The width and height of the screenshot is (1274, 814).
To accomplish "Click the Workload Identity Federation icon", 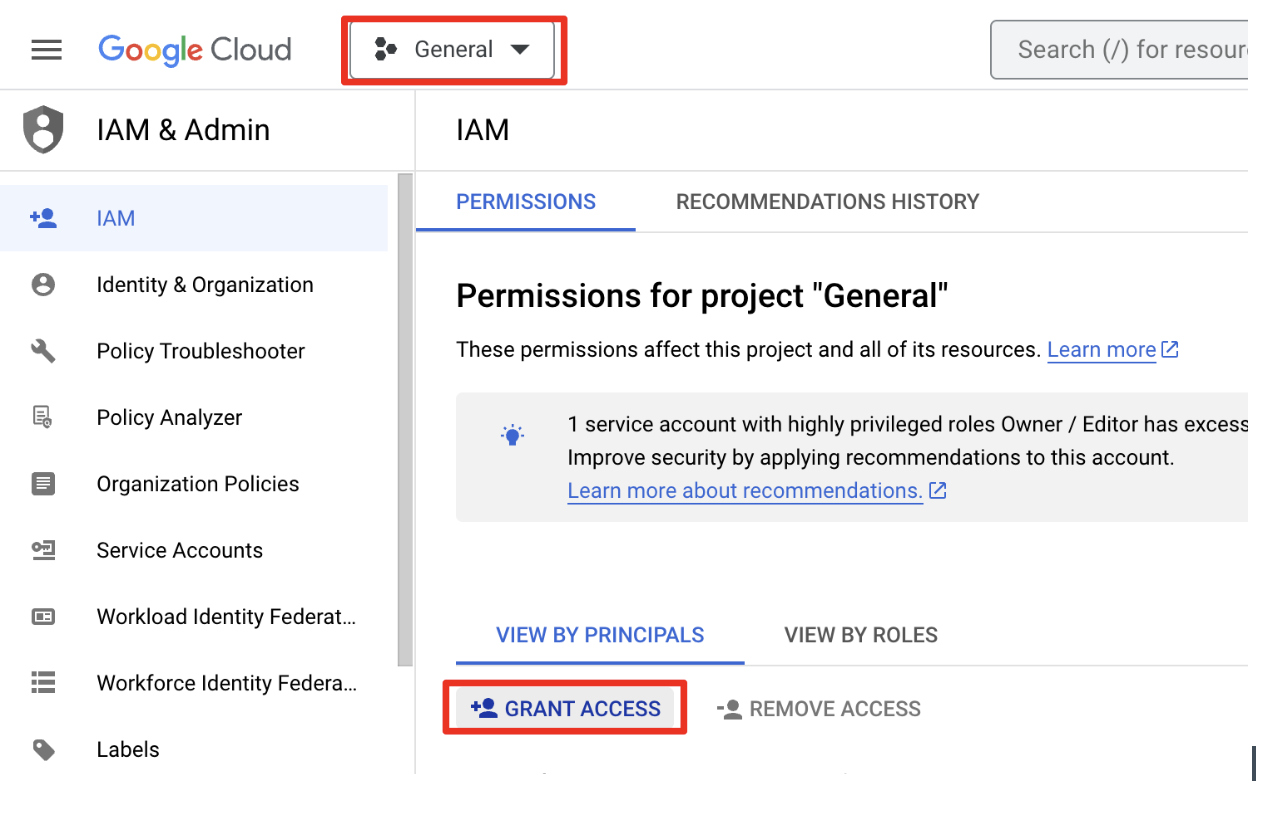I will 43,616.
